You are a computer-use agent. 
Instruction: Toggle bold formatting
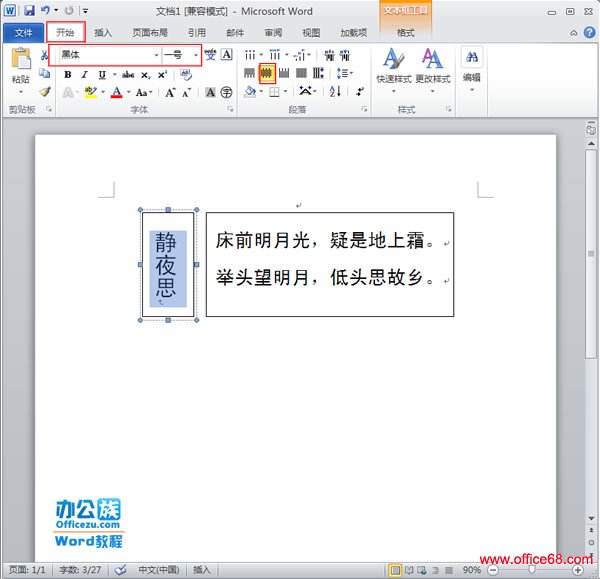pyautogui.click(x=68, y=75)
